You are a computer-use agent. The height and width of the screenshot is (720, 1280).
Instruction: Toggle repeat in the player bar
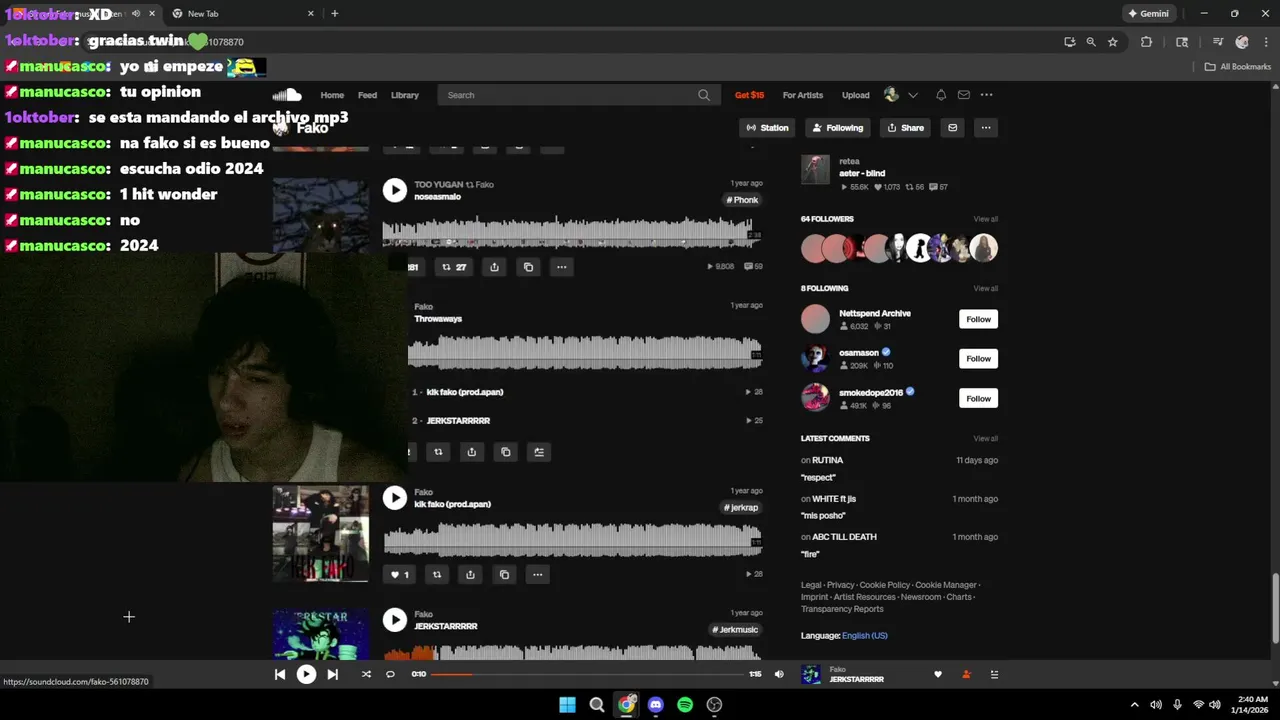[390, 675]
